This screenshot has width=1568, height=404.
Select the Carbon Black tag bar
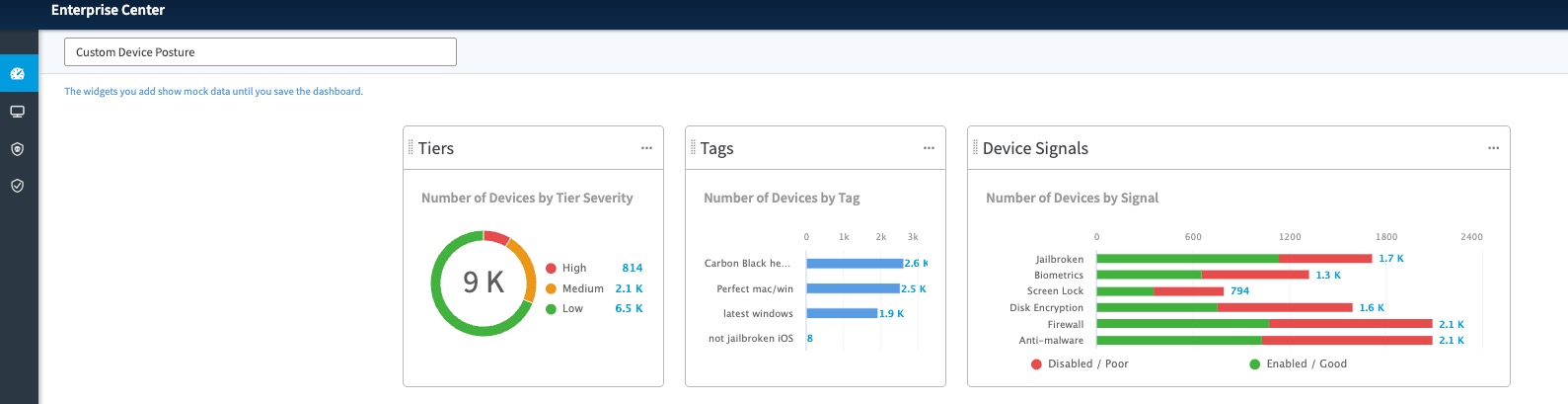click(854, 264)
